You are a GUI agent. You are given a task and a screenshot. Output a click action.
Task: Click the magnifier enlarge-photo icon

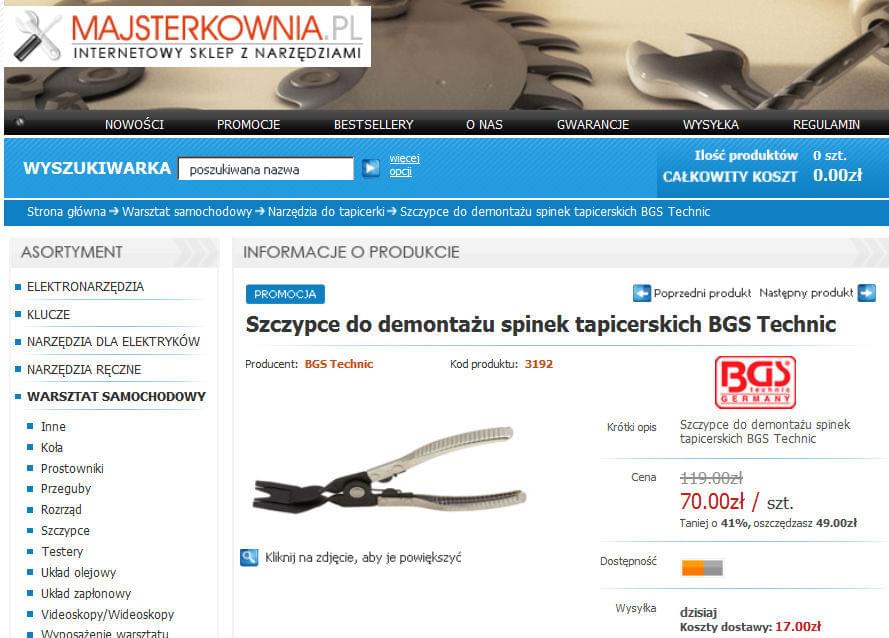point(249,557)
